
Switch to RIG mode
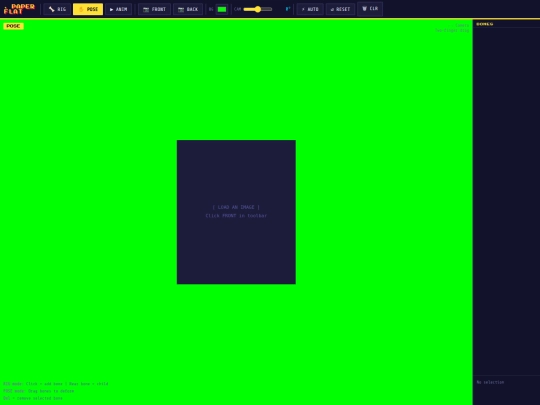pyautogui.click(x=57, y=9)
